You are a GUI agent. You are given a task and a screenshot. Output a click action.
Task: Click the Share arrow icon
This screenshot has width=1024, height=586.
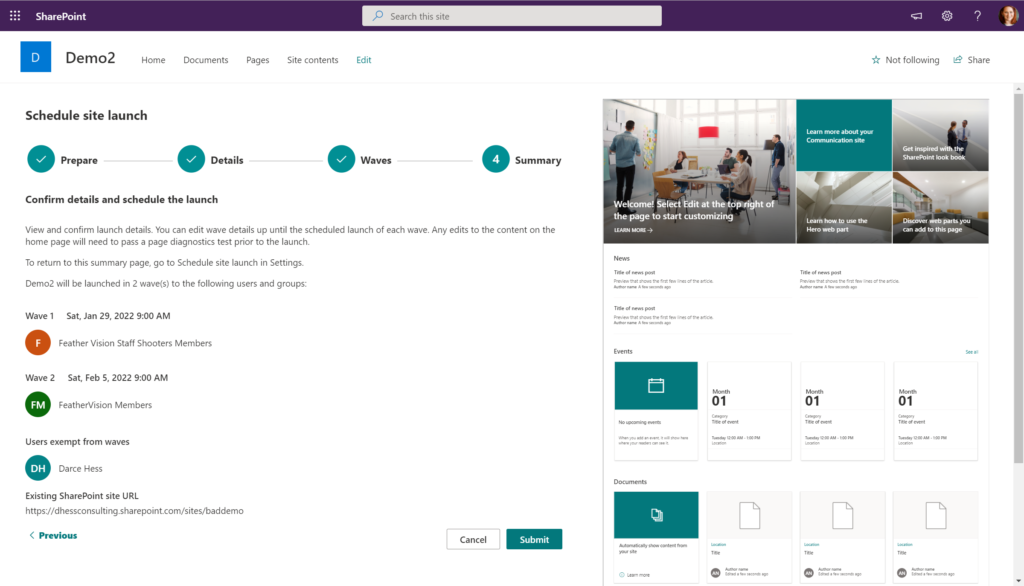point(957,59)
